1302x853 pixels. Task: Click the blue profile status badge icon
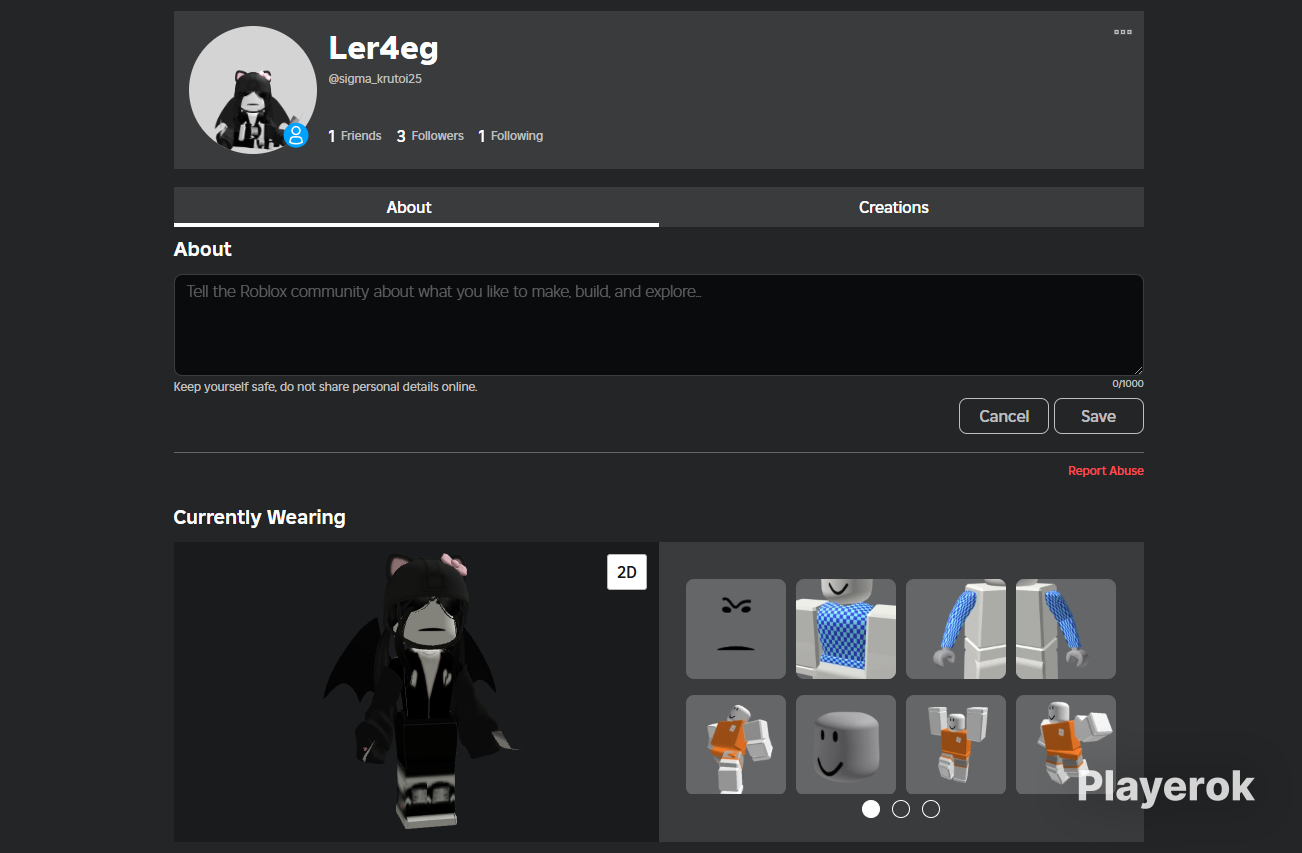(296, 135)
